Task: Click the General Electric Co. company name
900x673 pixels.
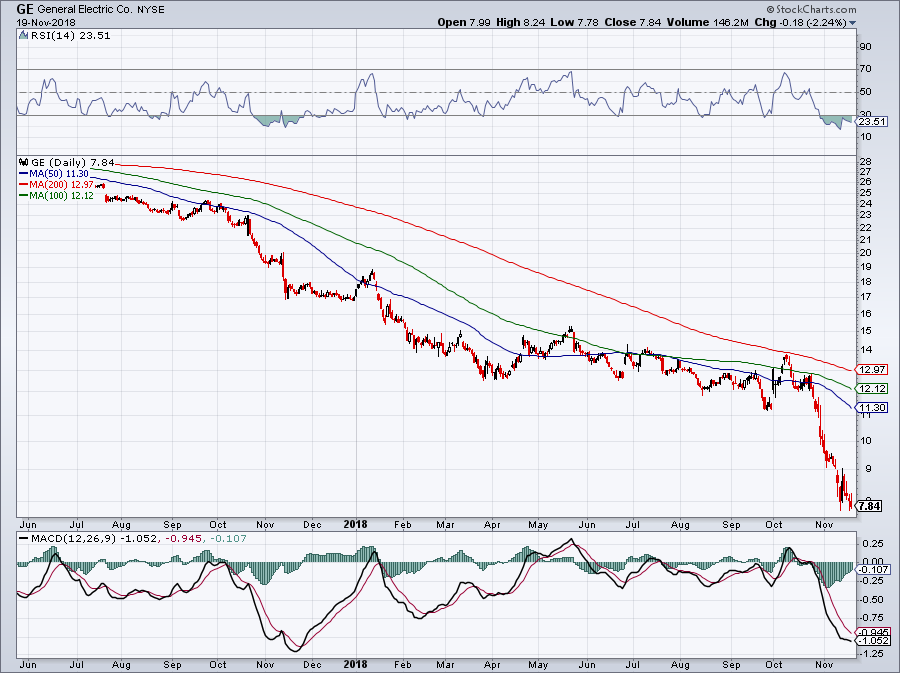Action: click(x=96, y=8)
